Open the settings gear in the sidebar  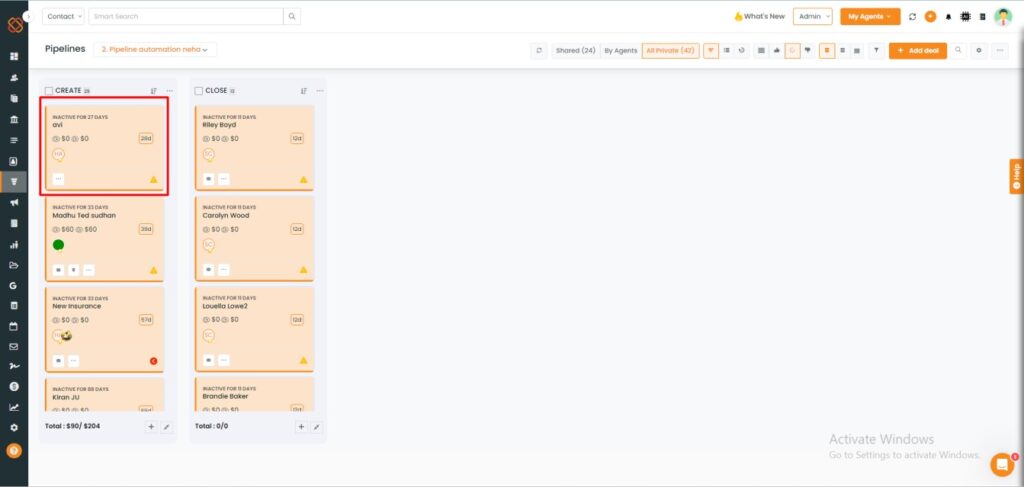14,428
